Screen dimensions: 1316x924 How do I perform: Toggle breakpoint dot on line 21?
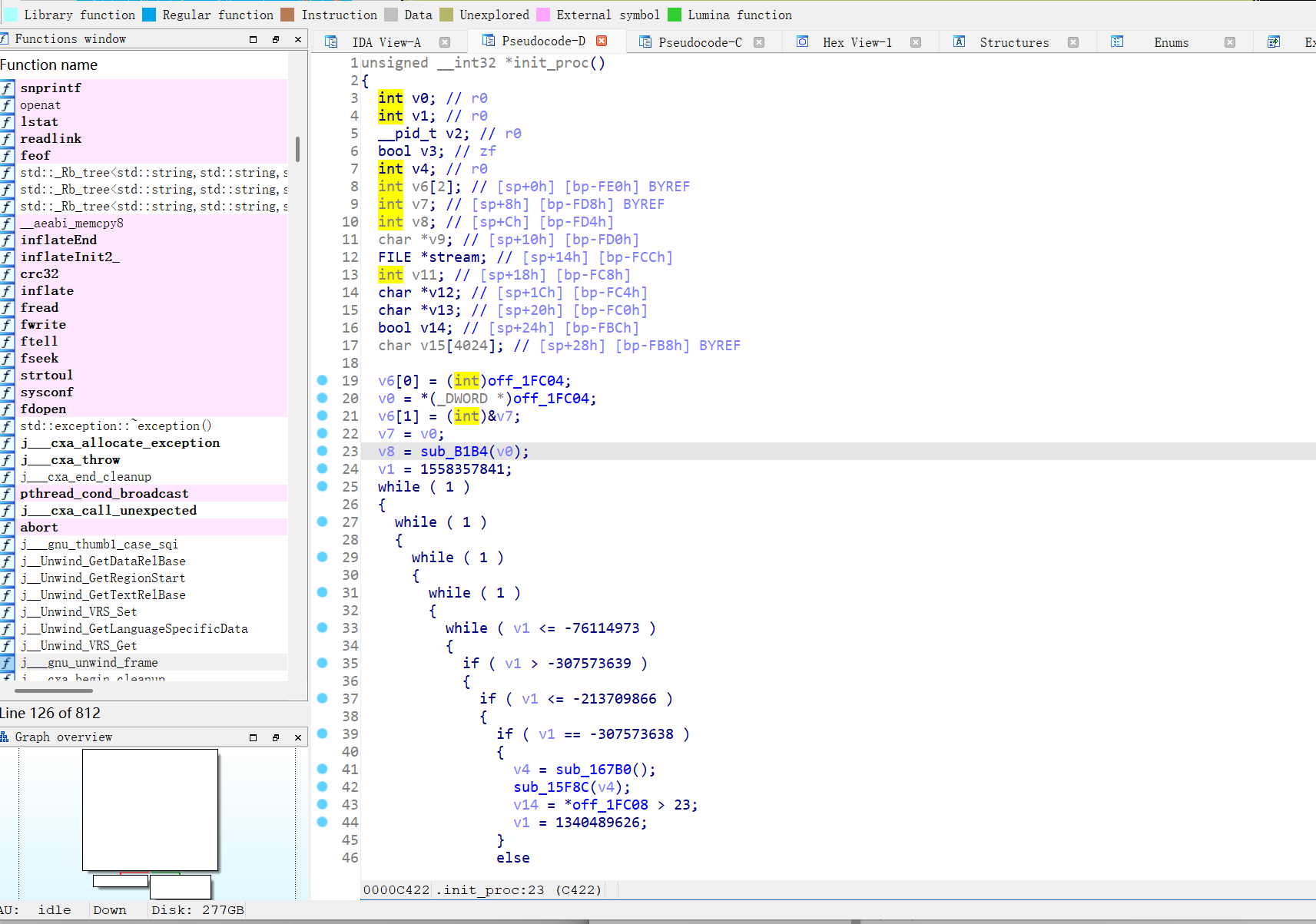323,416
